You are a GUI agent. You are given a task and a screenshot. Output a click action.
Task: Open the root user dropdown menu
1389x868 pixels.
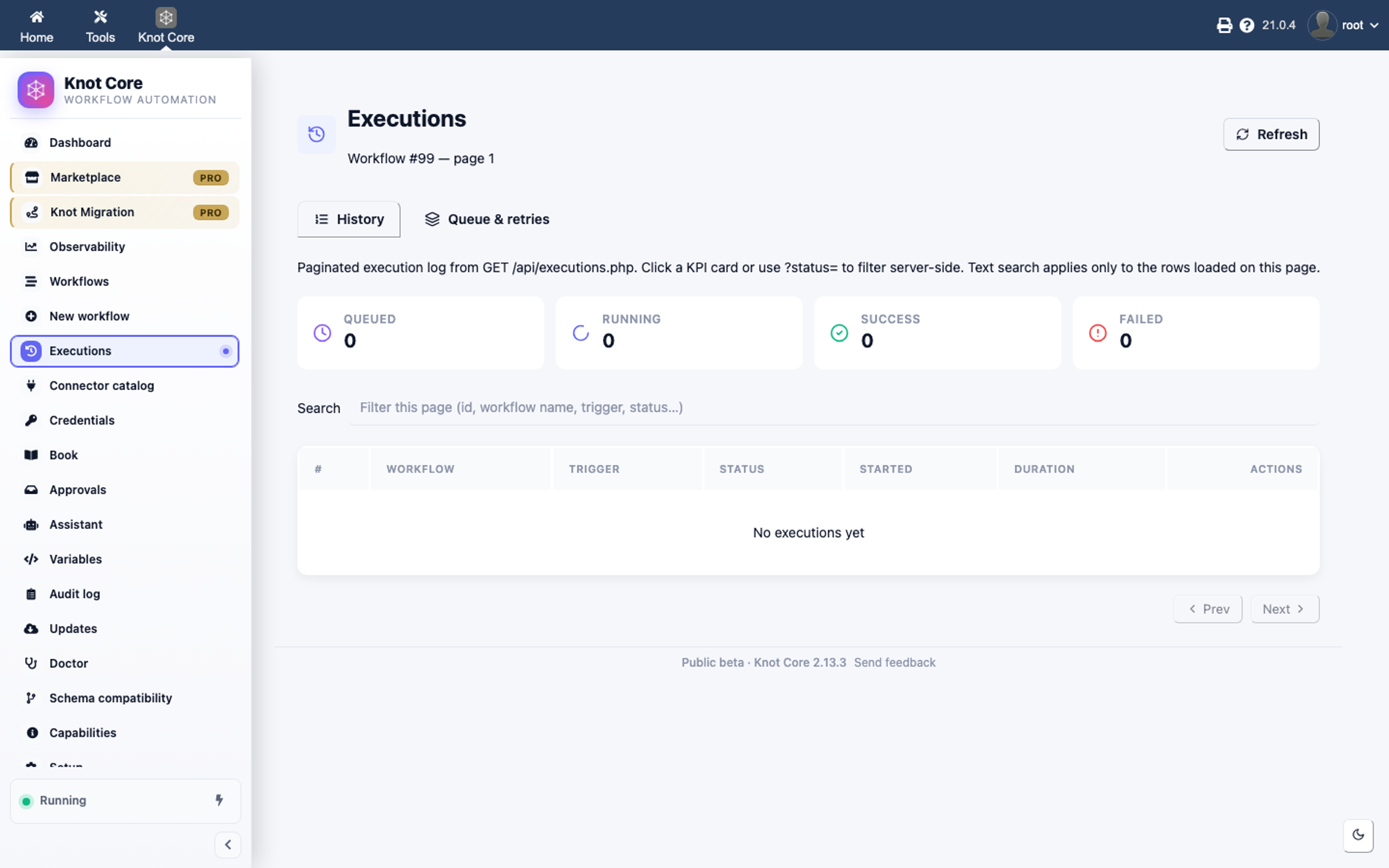point(1344,25)
